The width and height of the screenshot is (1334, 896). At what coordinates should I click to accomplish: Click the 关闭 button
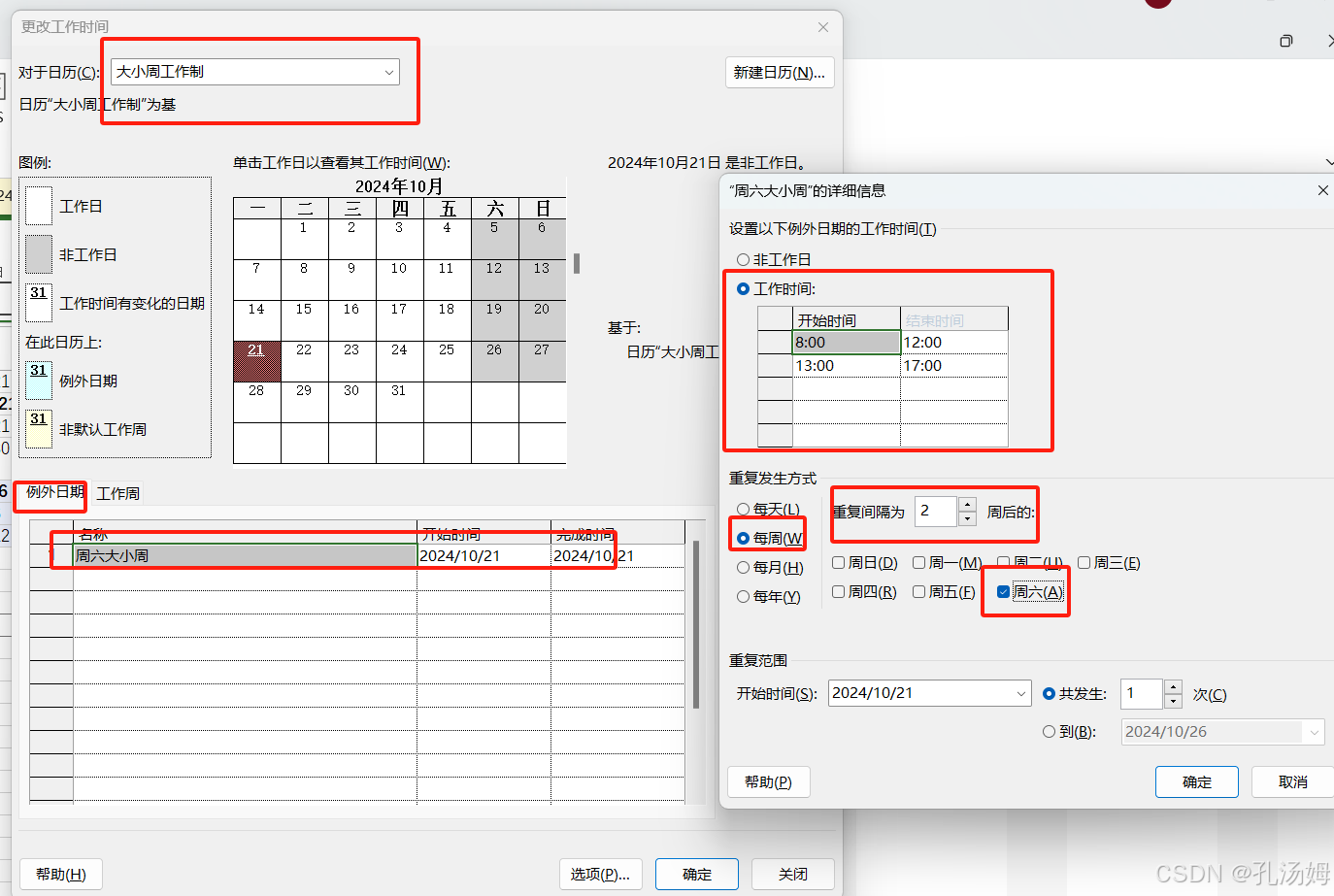click(793, 874)
